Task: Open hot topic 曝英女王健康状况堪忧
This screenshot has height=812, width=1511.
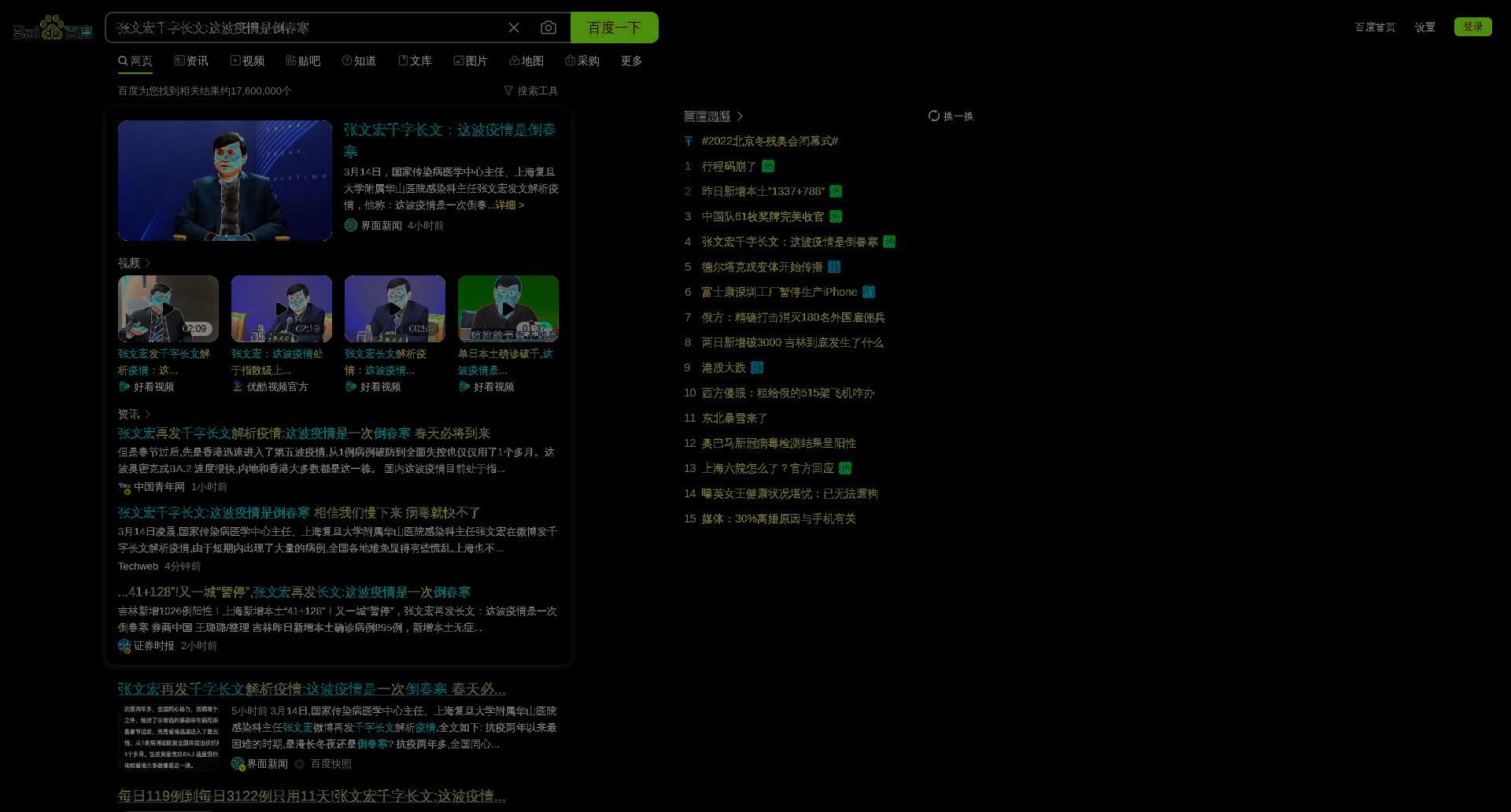Action: [x=789, y=493]
